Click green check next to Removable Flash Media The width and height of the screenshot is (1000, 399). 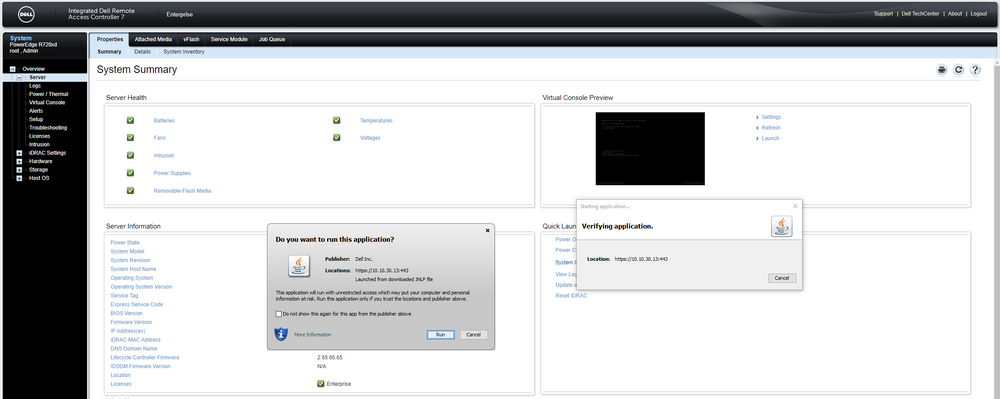(131, 191)
